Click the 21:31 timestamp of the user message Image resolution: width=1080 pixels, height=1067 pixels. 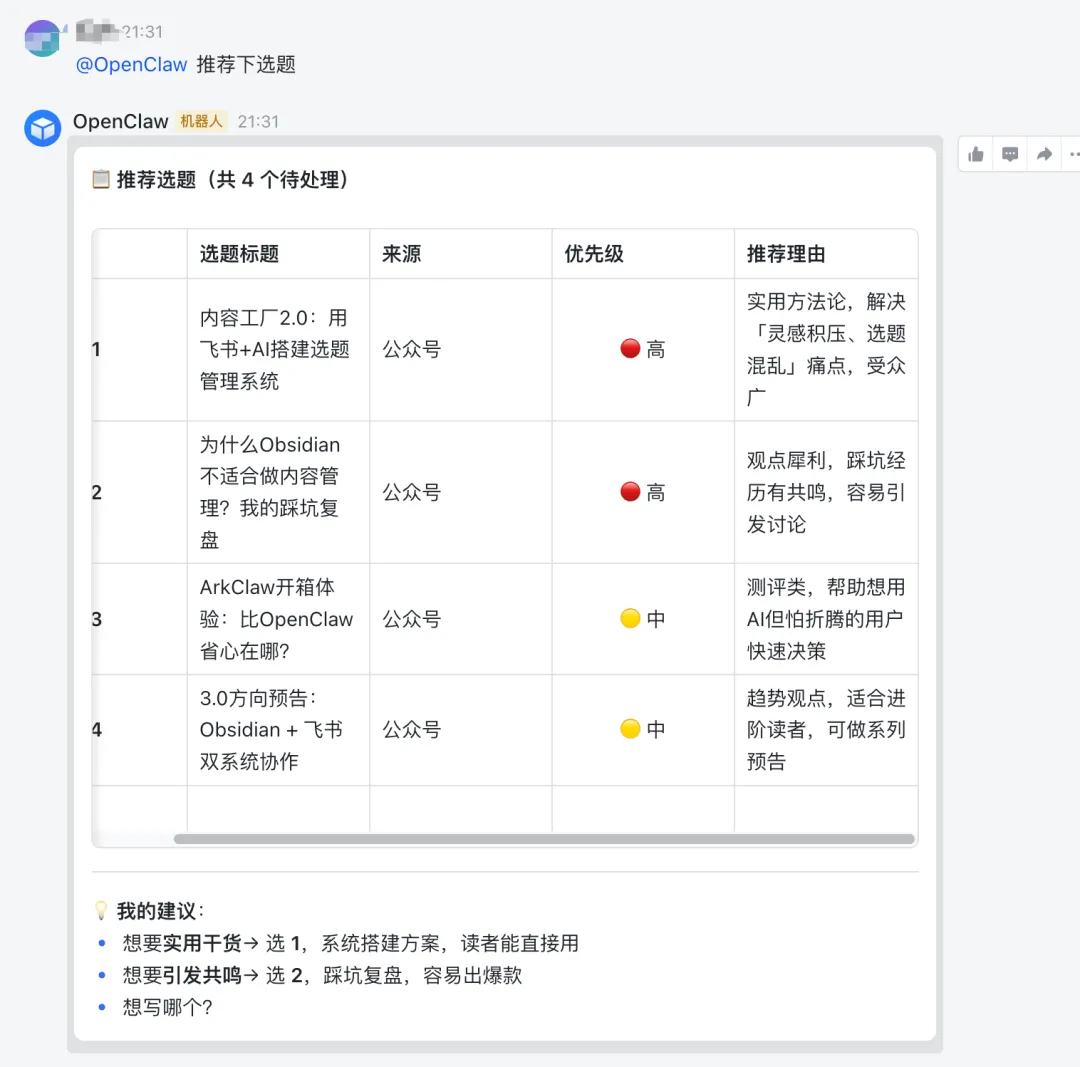143,32
